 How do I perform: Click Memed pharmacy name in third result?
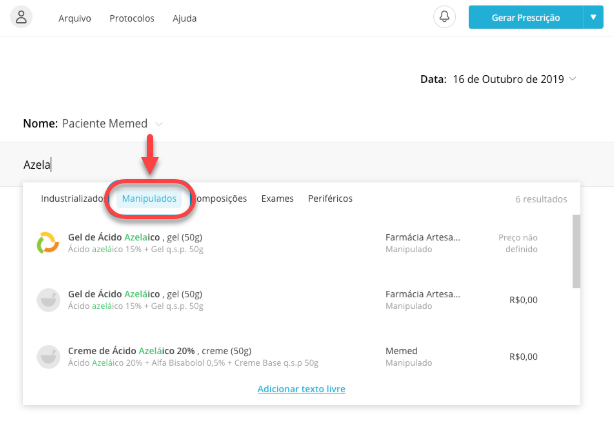[x=401, y=351]
